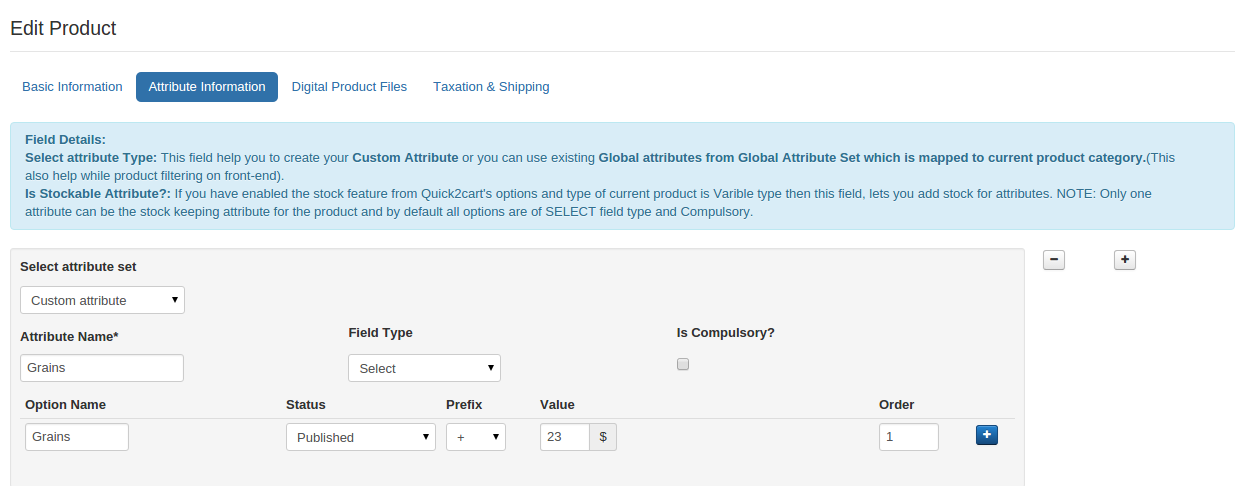Click the dollar currency addon next to Value
The image size is (1245, 486).
pos(603,437)
